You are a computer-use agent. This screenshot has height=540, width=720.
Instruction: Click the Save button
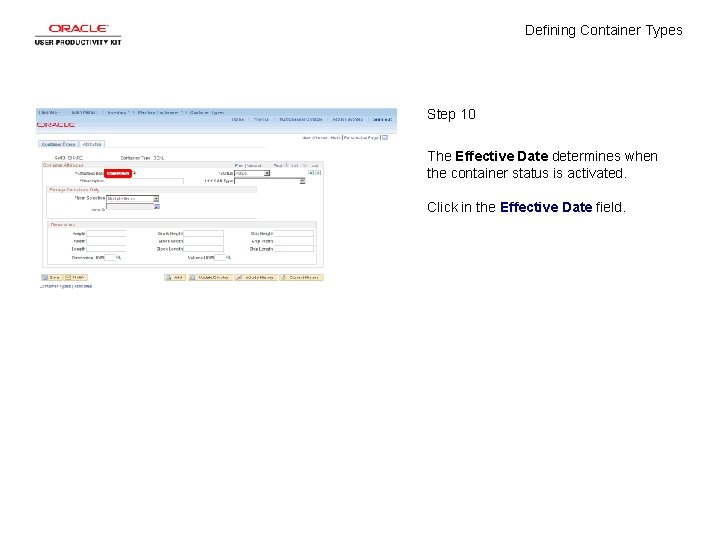(51, 277)
